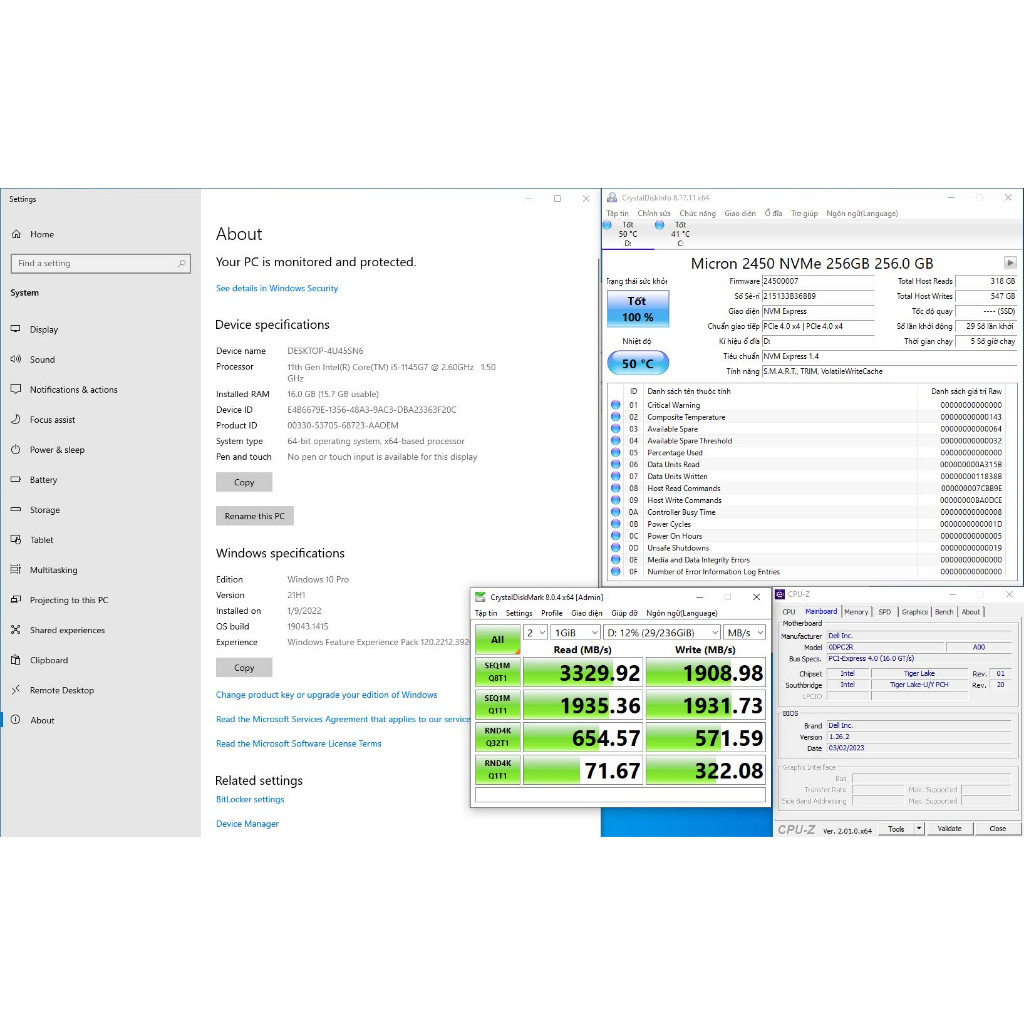Viewport: 1024px width, 1024px height.
Task: Open the Profile menu in CrystalDiskMark
Action: click(x=551, y=613)
